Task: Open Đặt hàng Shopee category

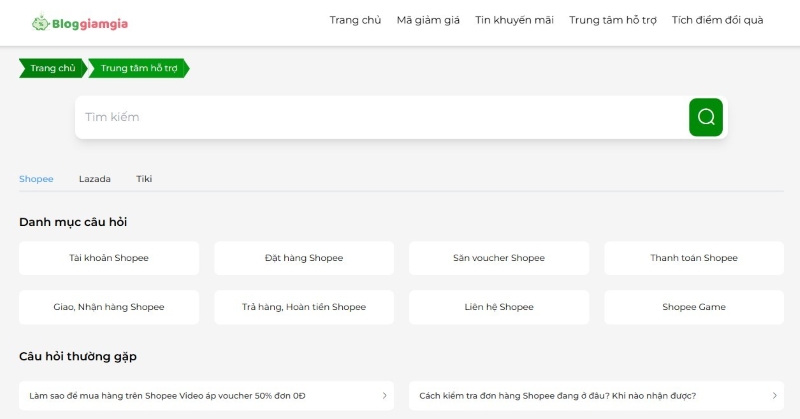Action: 304,258
